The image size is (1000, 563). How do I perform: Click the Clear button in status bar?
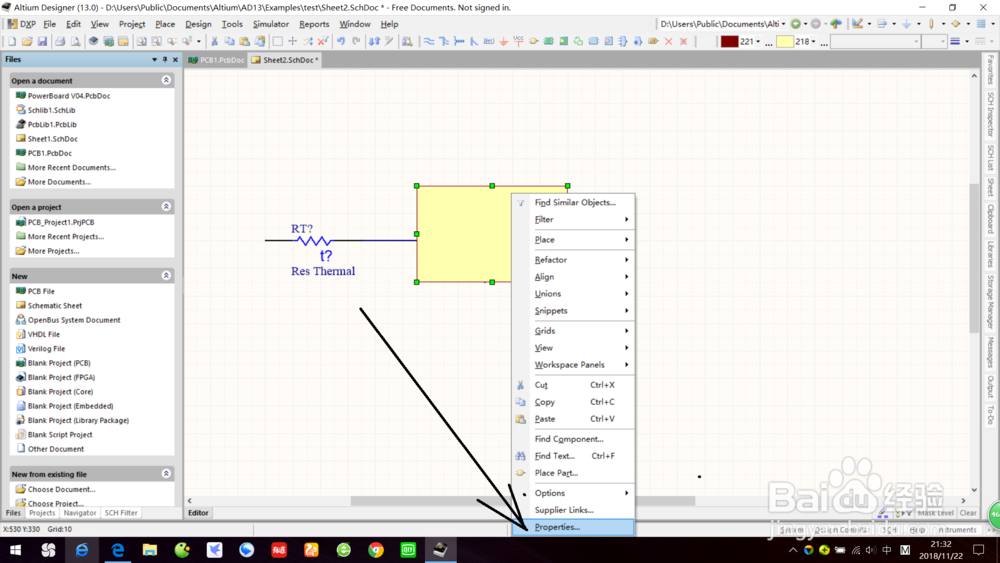[967, 513]
